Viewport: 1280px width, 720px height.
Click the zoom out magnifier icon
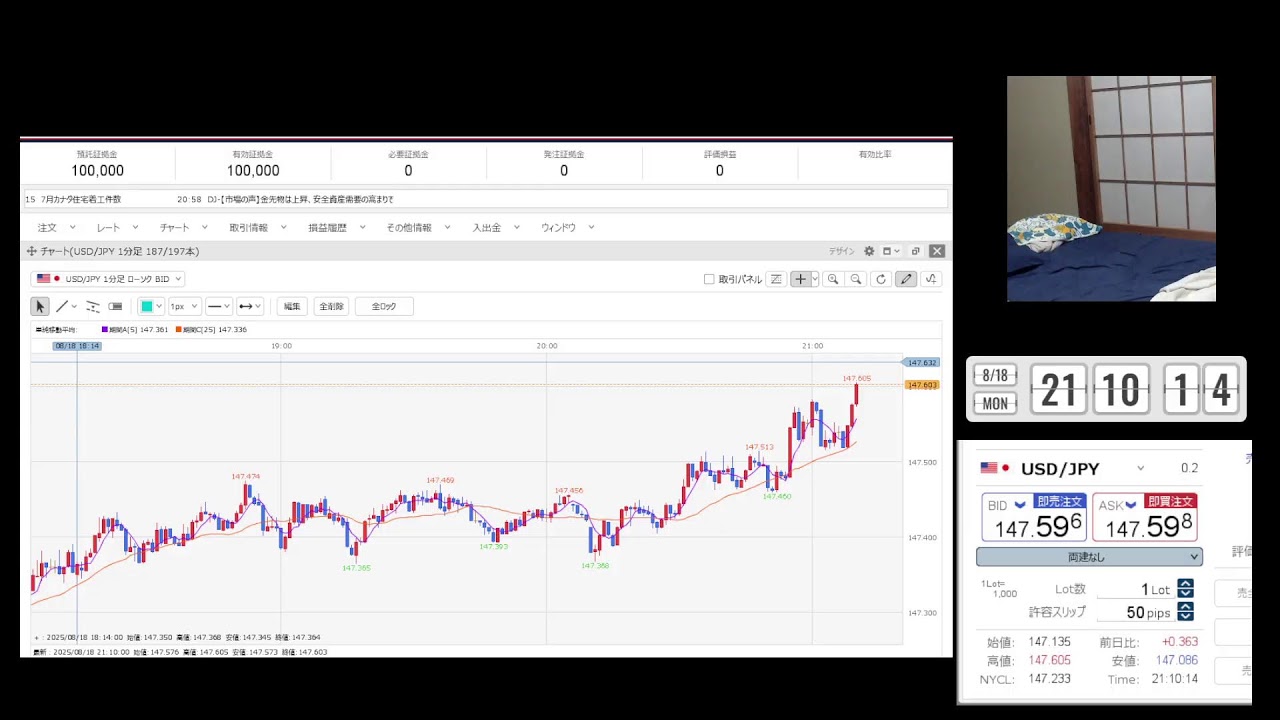tap(856, 280)
